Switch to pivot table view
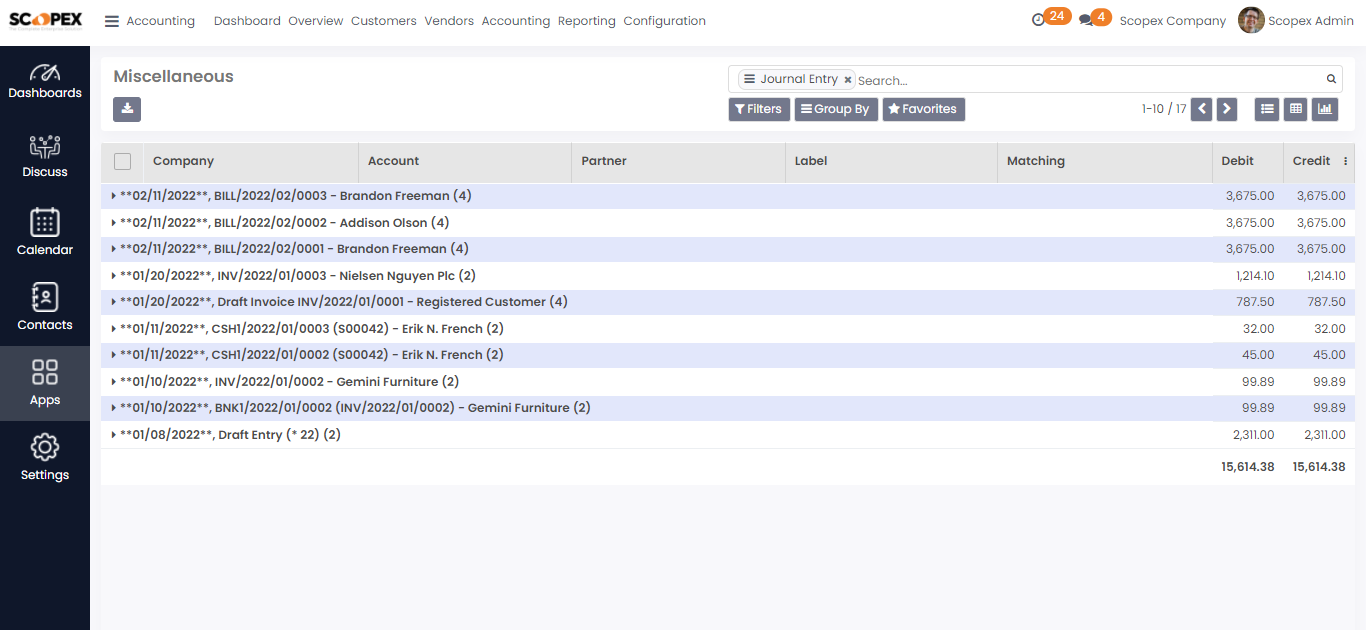The width and height of the screenshot is (1366, 630). 1296,109
